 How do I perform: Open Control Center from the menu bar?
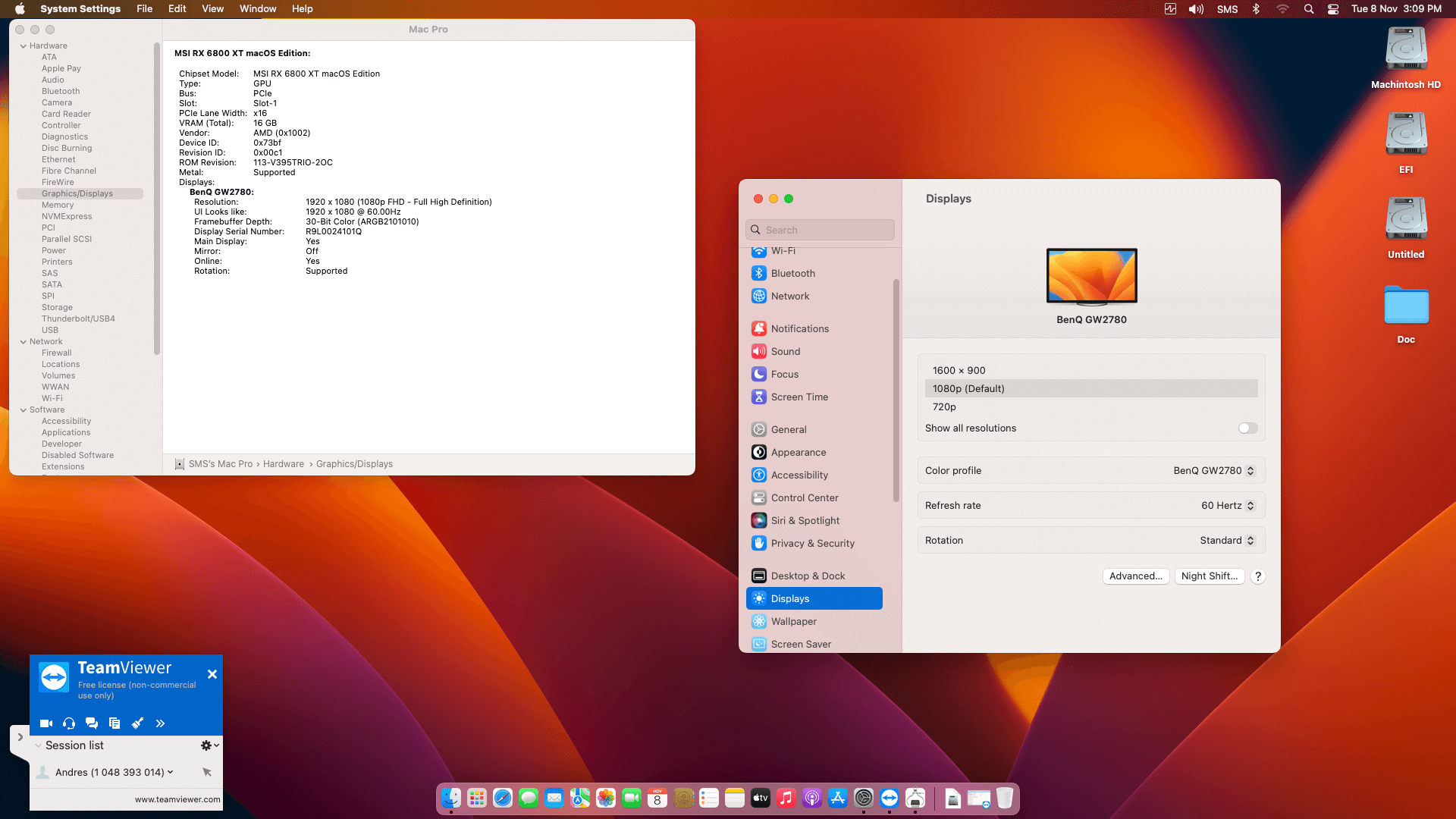click(1333, 9)
